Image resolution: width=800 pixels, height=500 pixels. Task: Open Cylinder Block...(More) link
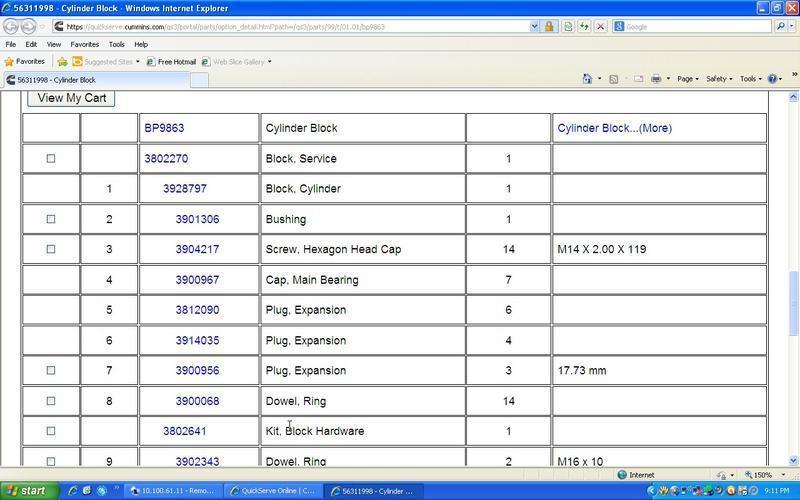point(615,128)
